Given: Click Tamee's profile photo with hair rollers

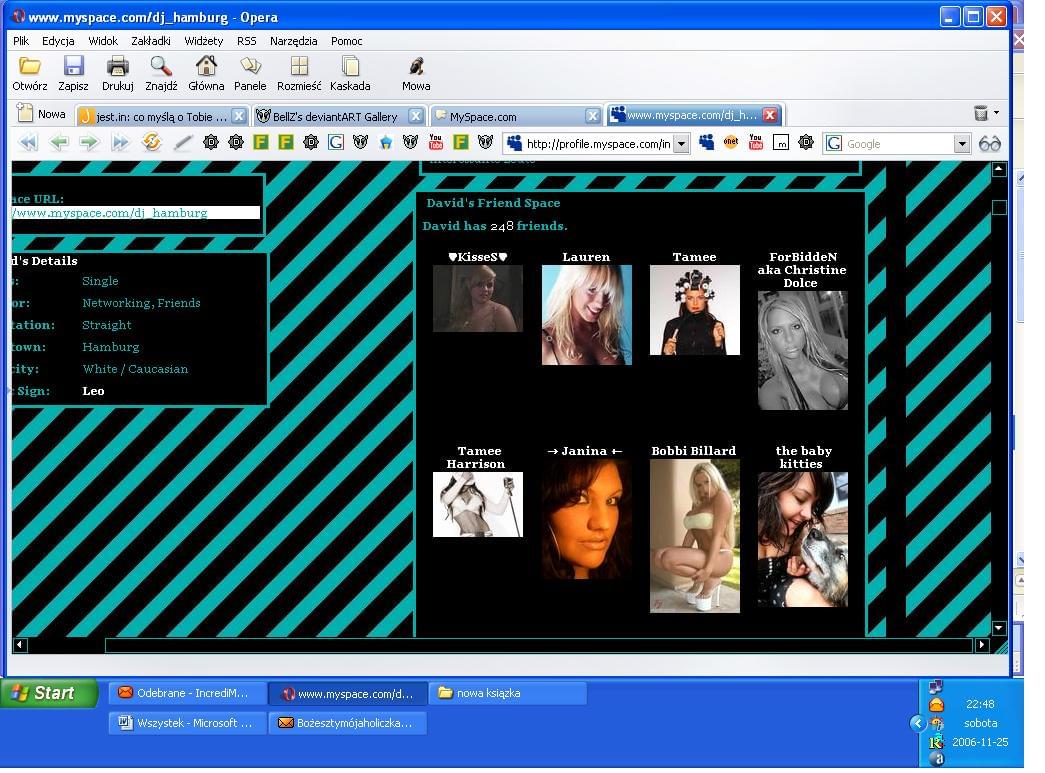Looking at the screenshot, I should tap(694, 310).
